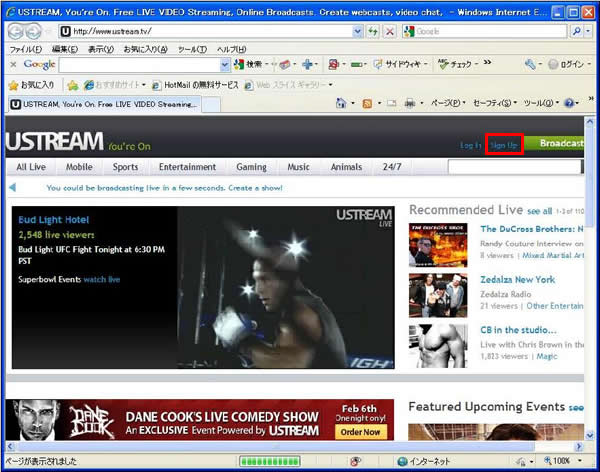
Task: Click the popup blocker status icon
Action: coord(355,461)
